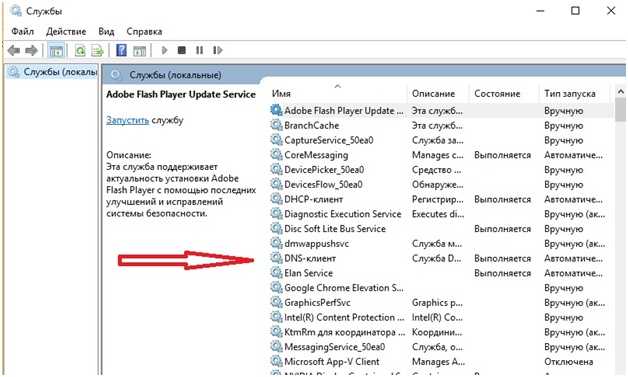Click Graphics p... description of GraphicsPerfSvc
The height and width of the screenshot is (377, 628).
click(437, 303)
